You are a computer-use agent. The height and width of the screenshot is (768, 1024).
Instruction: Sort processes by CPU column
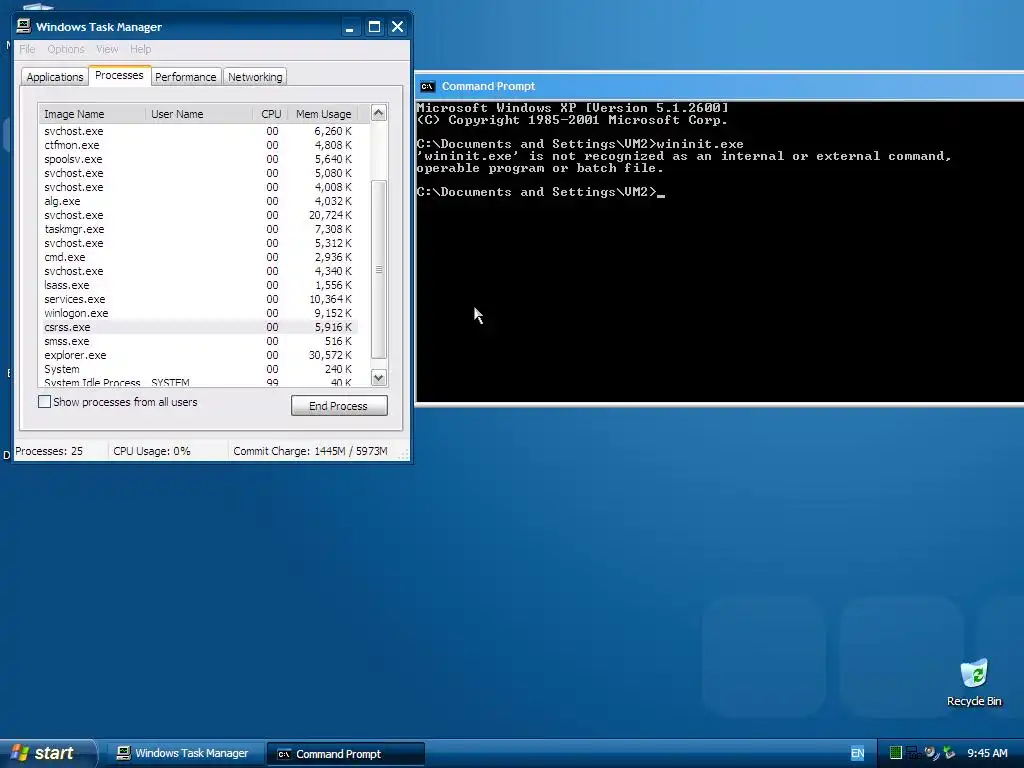point(270,114)
